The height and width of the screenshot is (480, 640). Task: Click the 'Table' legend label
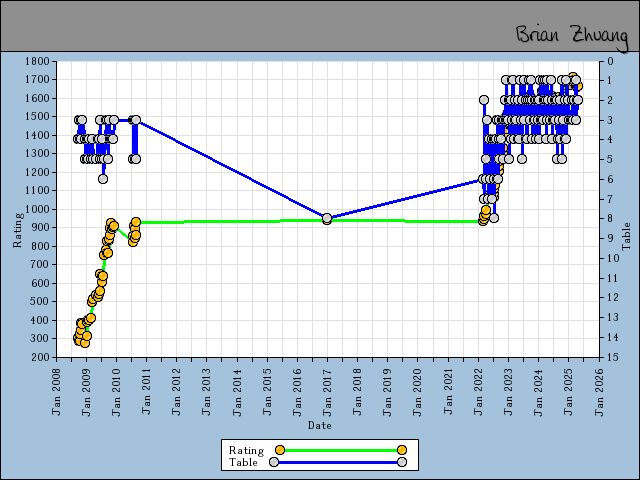coord(243,462)
